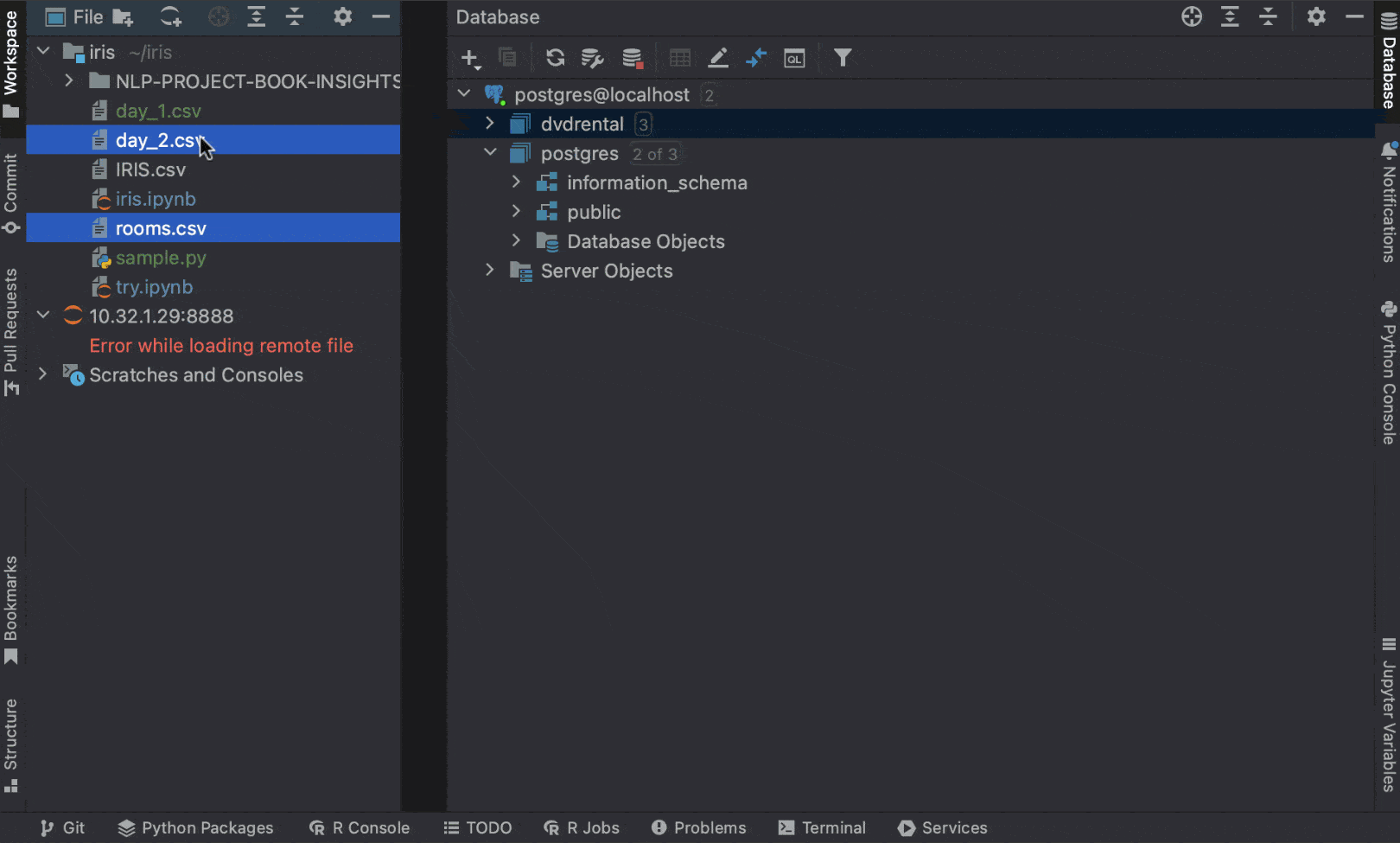Viewport: 1400px width, 843px height.
Task: Open the query console QL icon
Action: [x=794, y=58]
